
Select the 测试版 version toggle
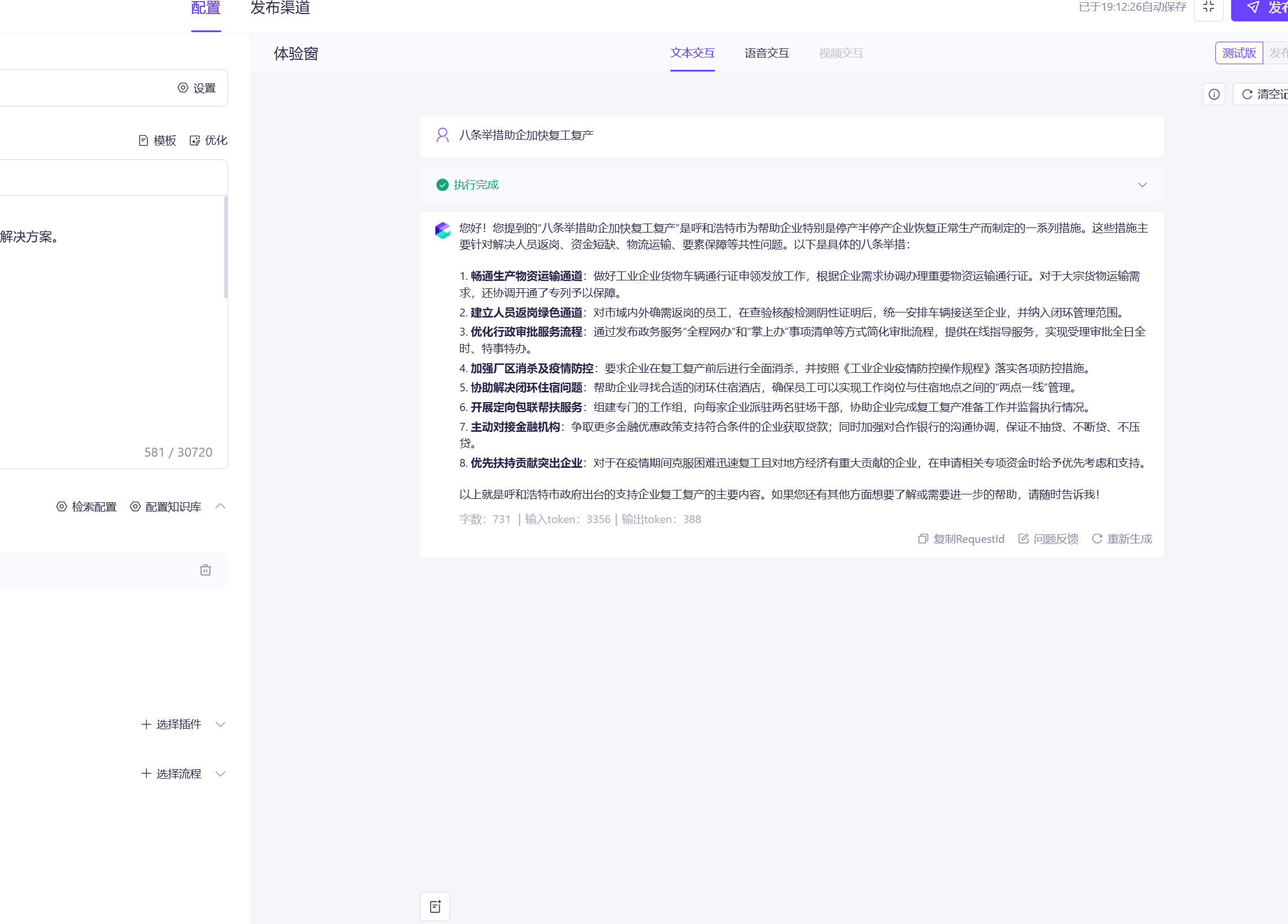click(1238, 53)
